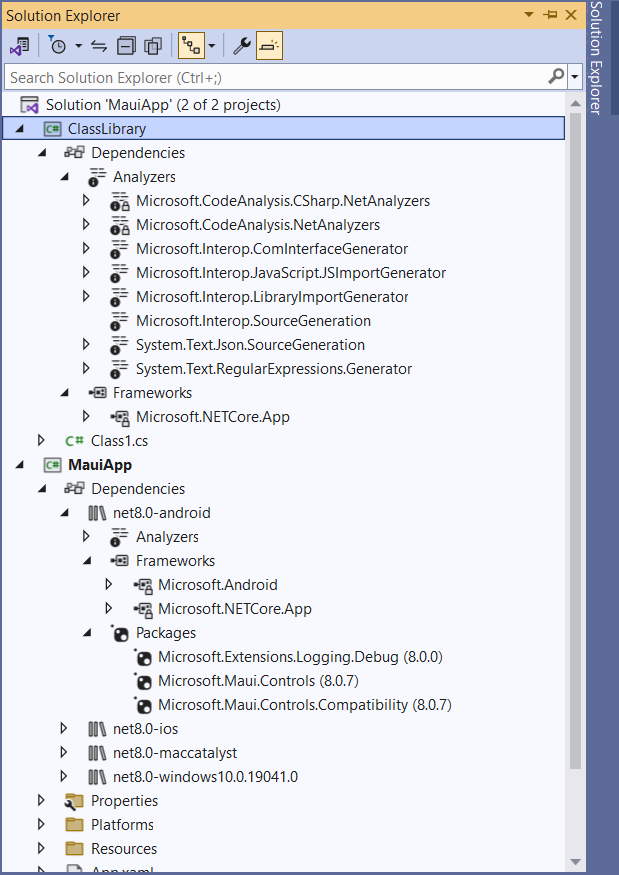The height and width of the screenshot is (875, 619).
Task: Open file nesting options dropdown arrow
Action: tap(212, 46)
